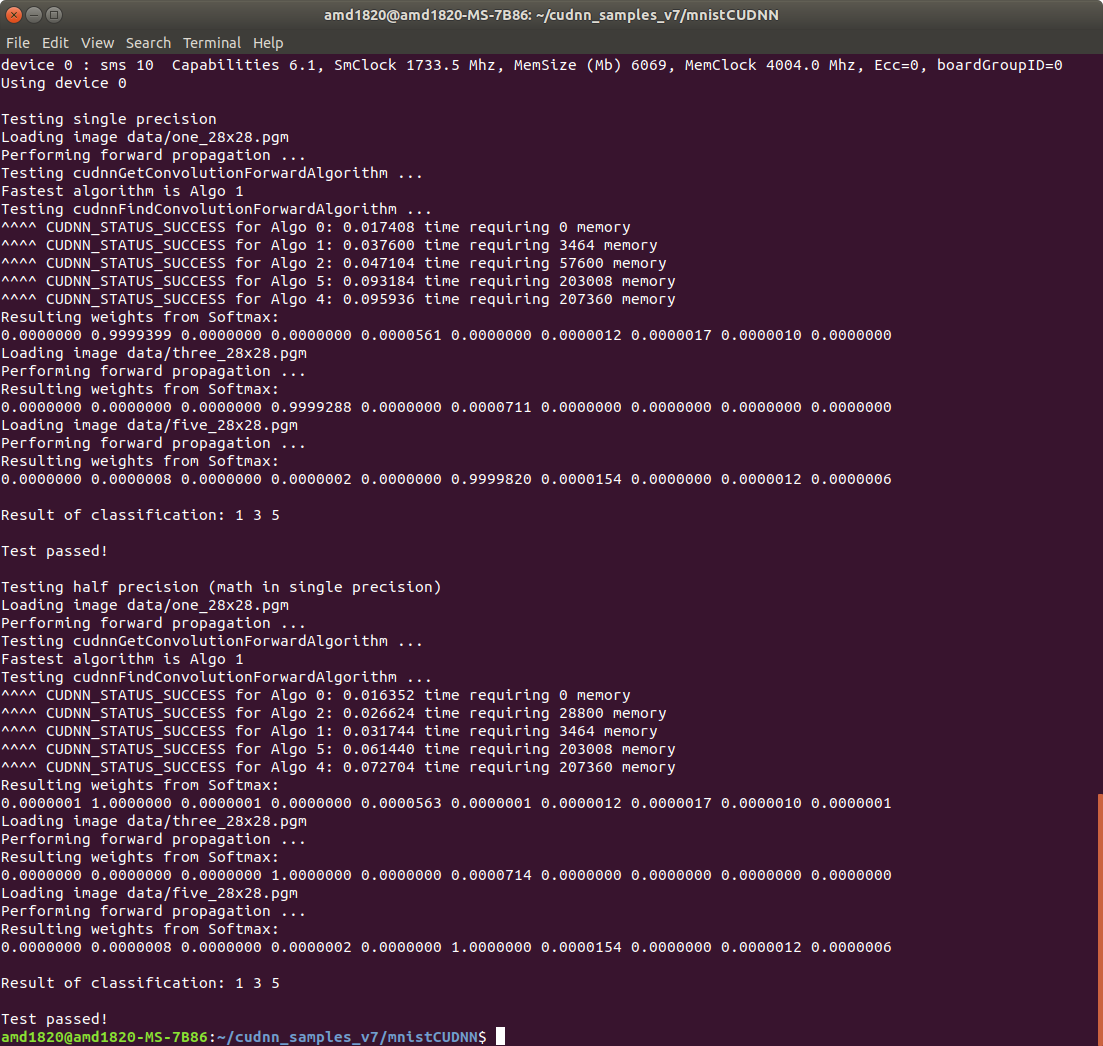Open the Help menu
The image size is (1103, 1046).
pos(268,43)
